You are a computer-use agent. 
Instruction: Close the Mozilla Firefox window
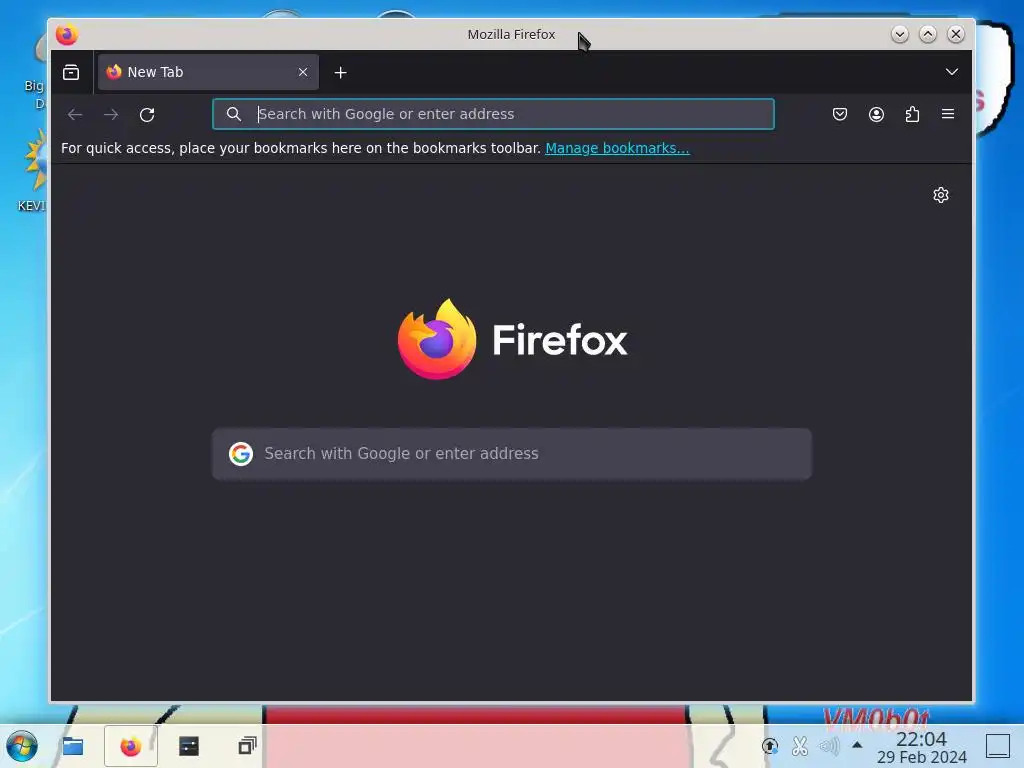955,34
